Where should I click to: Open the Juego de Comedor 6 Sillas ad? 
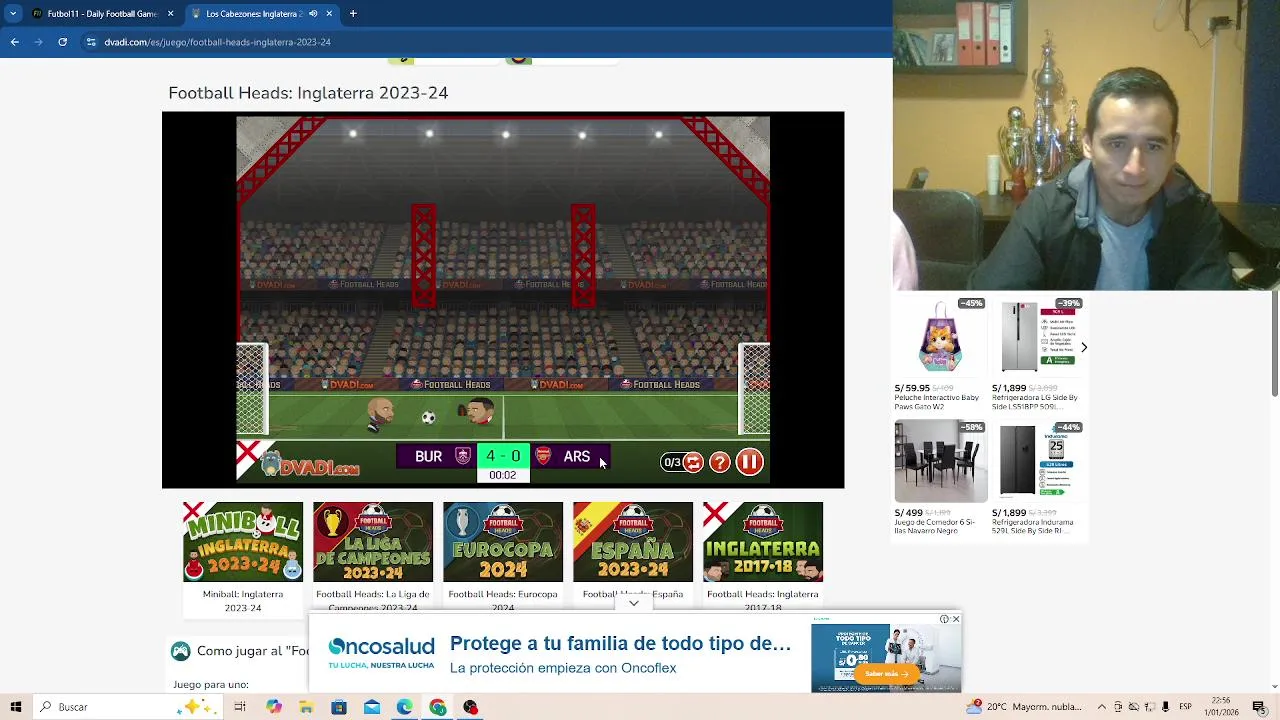pyautogui.click(x=940, y=478)
